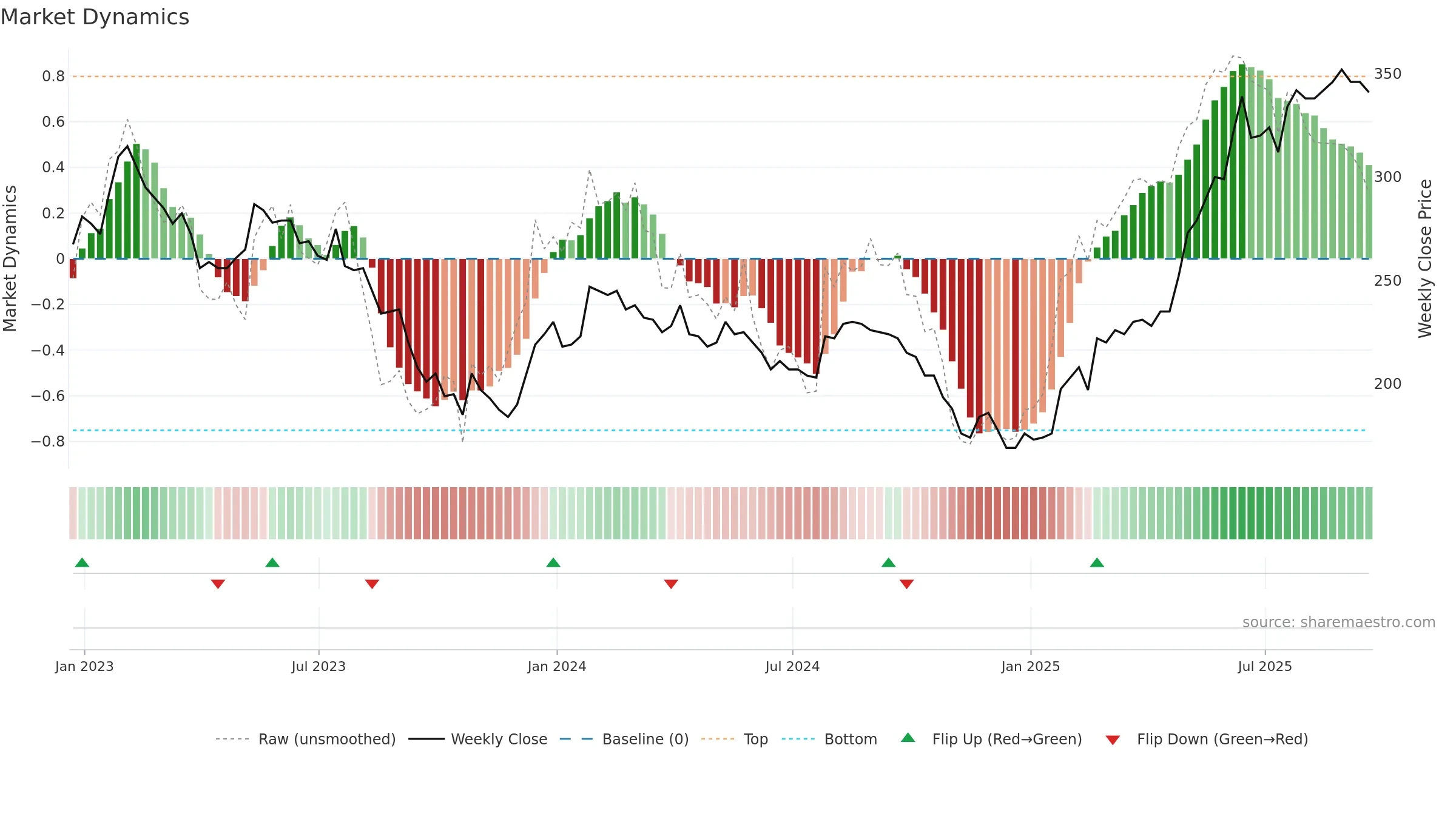
Task: Click the pale red first heat-strip cell
Action: point(73,513)
